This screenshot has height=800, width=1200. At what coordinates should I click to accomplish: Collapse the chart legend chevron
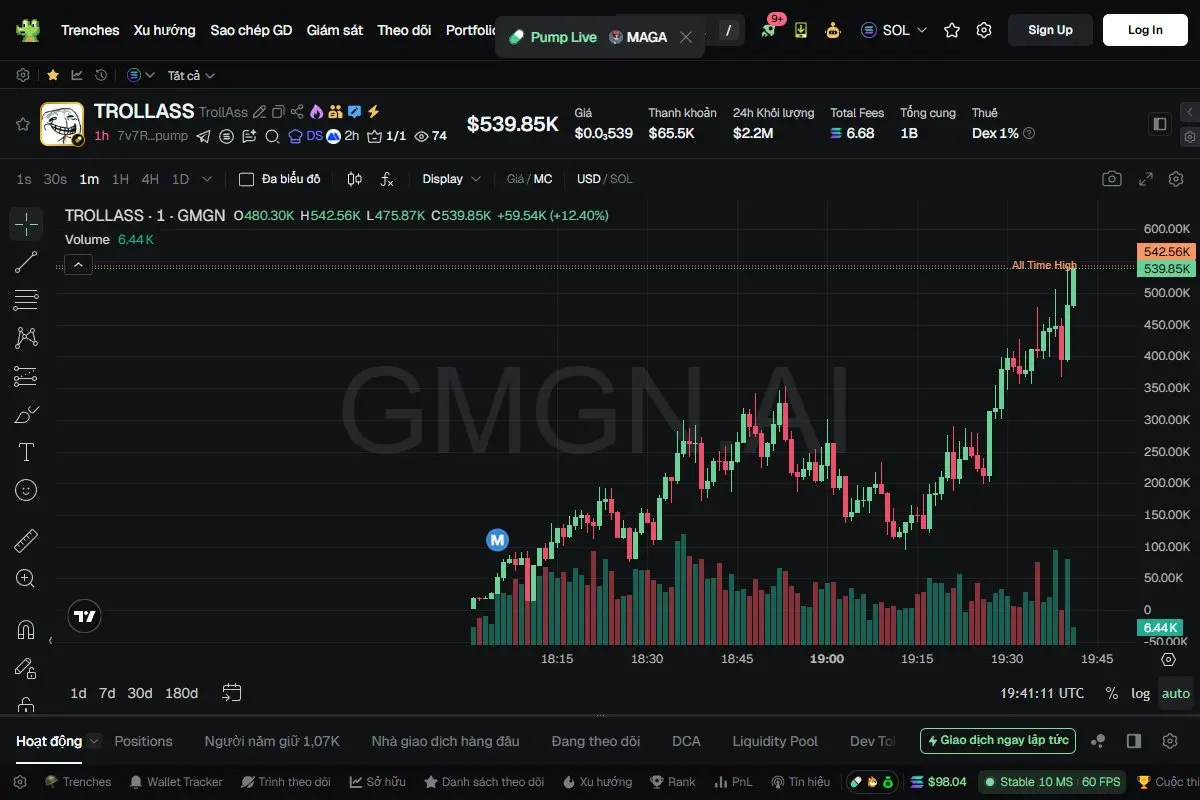pos(78,265)
